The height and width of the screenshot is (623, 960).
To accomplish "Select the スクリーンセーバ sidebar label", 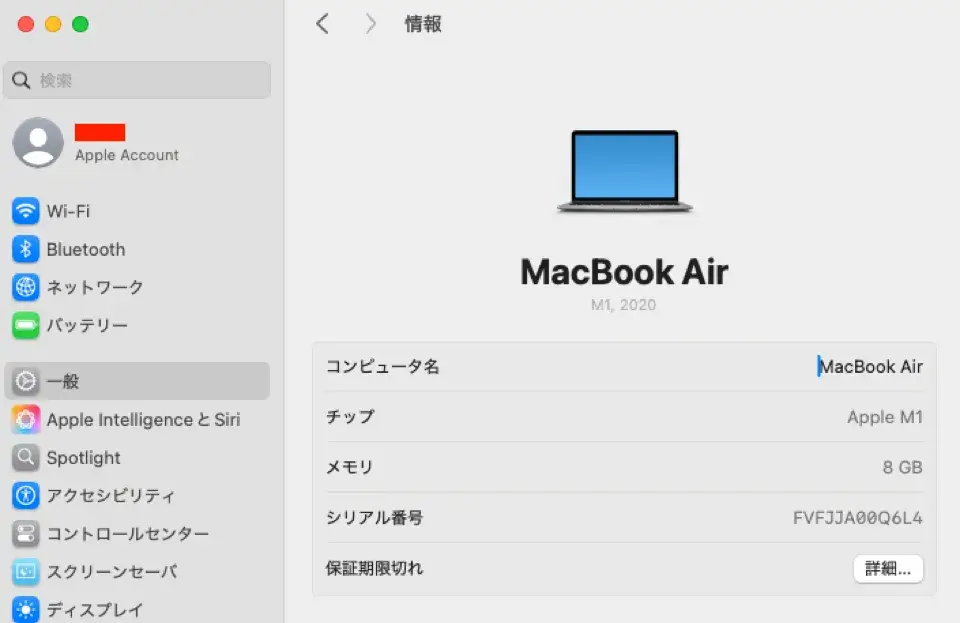I will click(112, 572).
